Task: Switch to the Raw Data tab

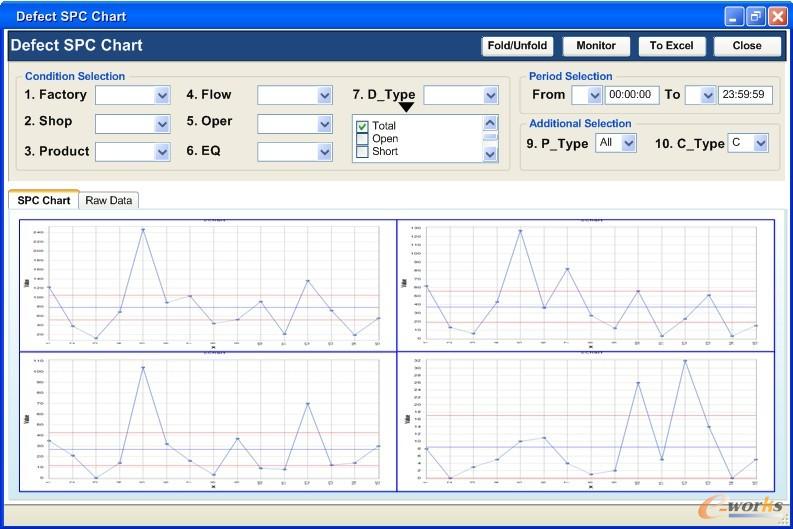Action: 109,200
